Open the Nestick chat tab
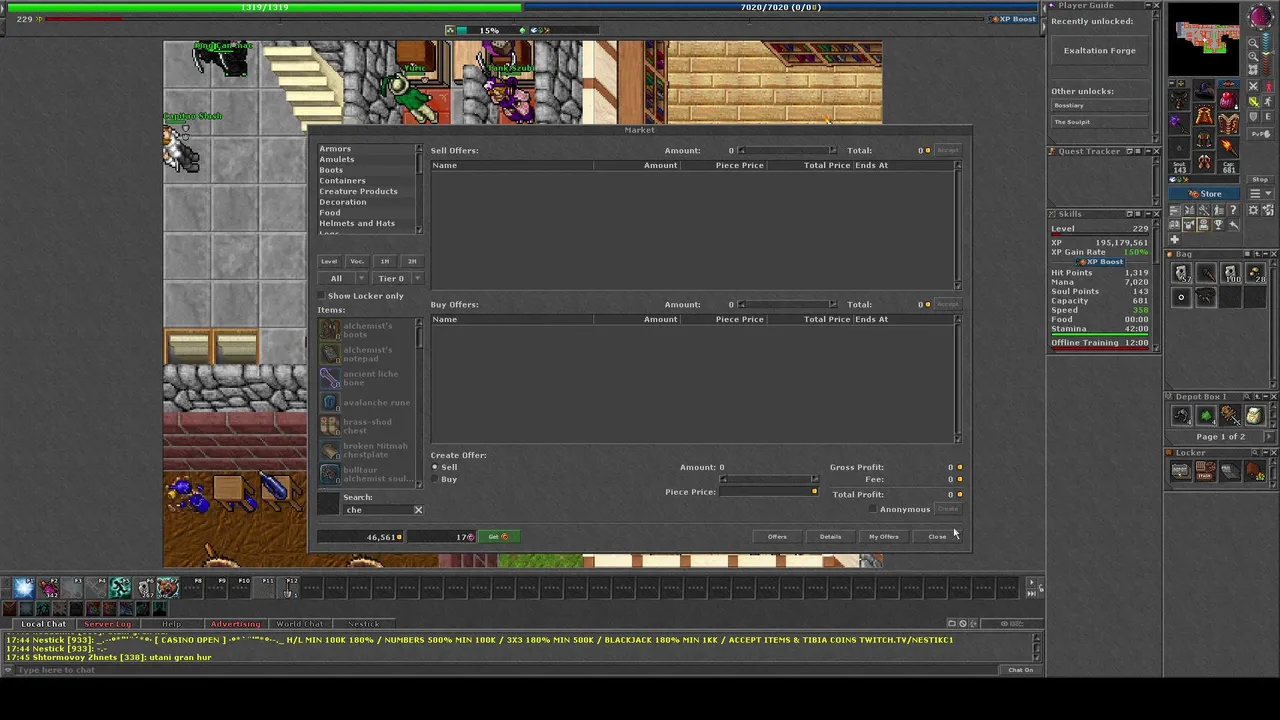Viewport: 1280px width, 720px height. [x=363, y=624]
